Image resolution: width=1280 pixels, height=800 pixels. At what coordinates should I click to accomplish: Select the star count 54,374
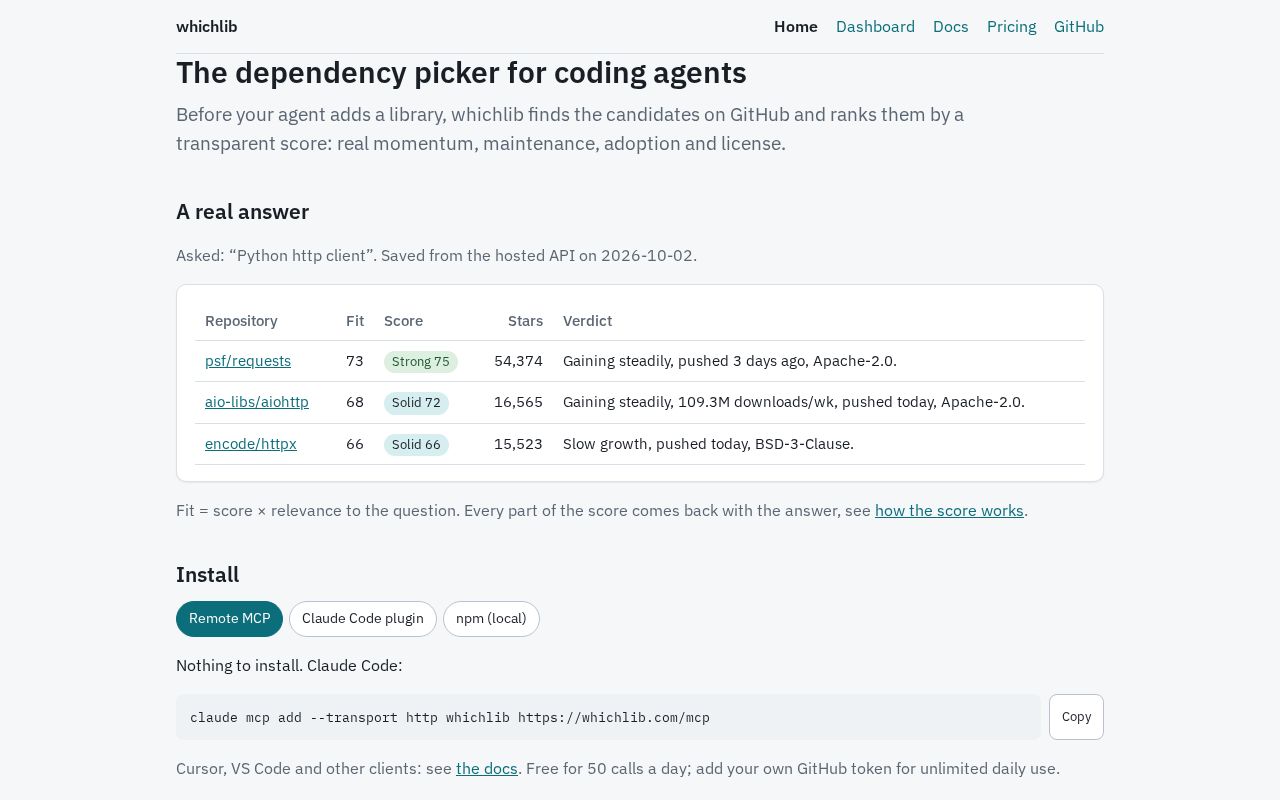tap(518, 361)
